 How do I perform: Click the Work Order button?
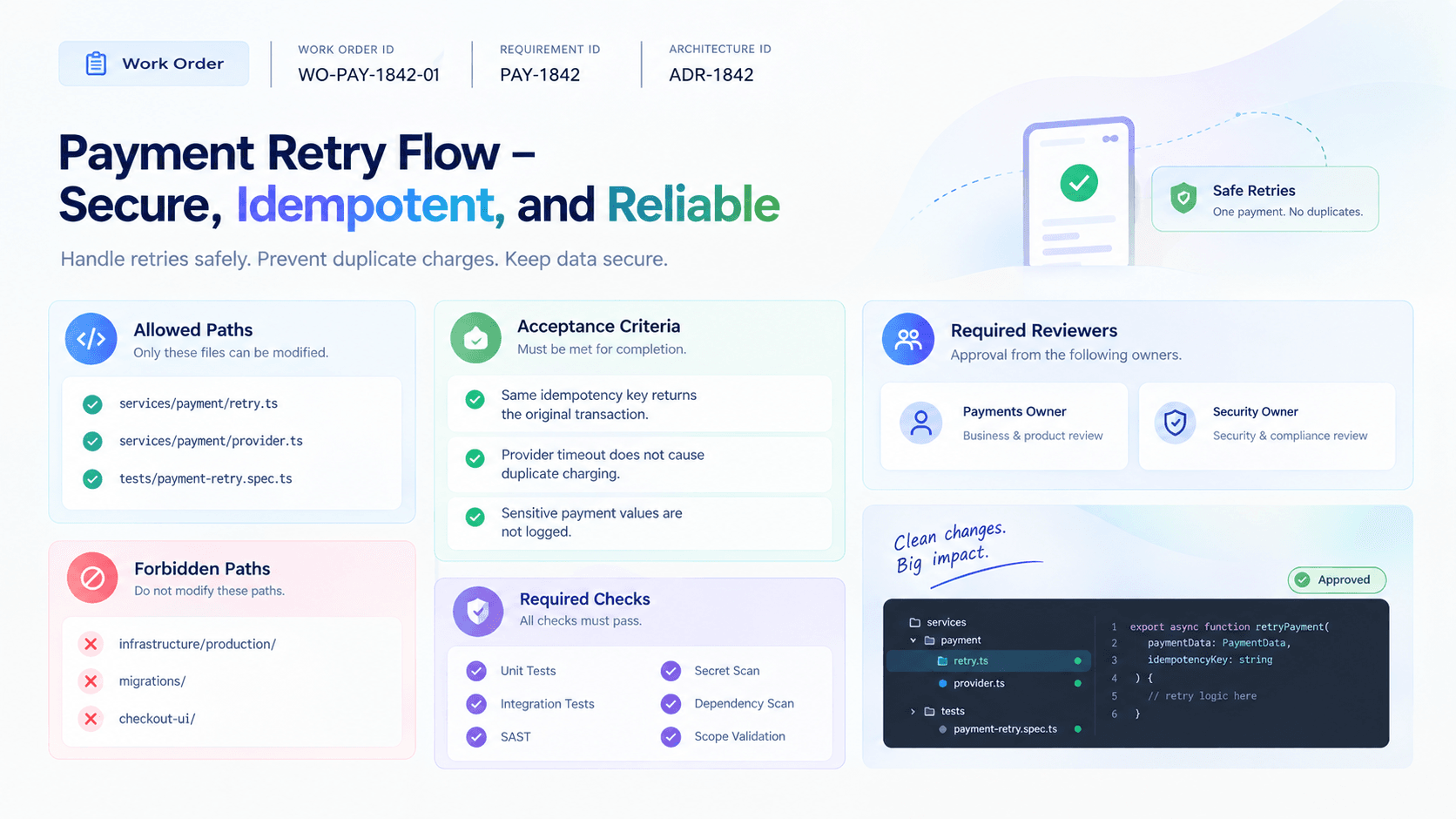[154, 64]
